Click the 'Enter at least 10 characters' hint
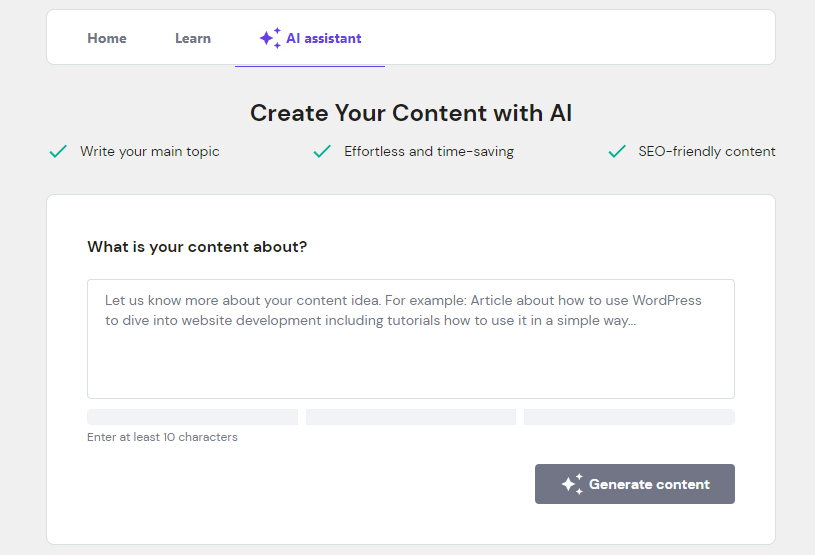The height and width of the screenshot is (555, 815). point(162,437)
